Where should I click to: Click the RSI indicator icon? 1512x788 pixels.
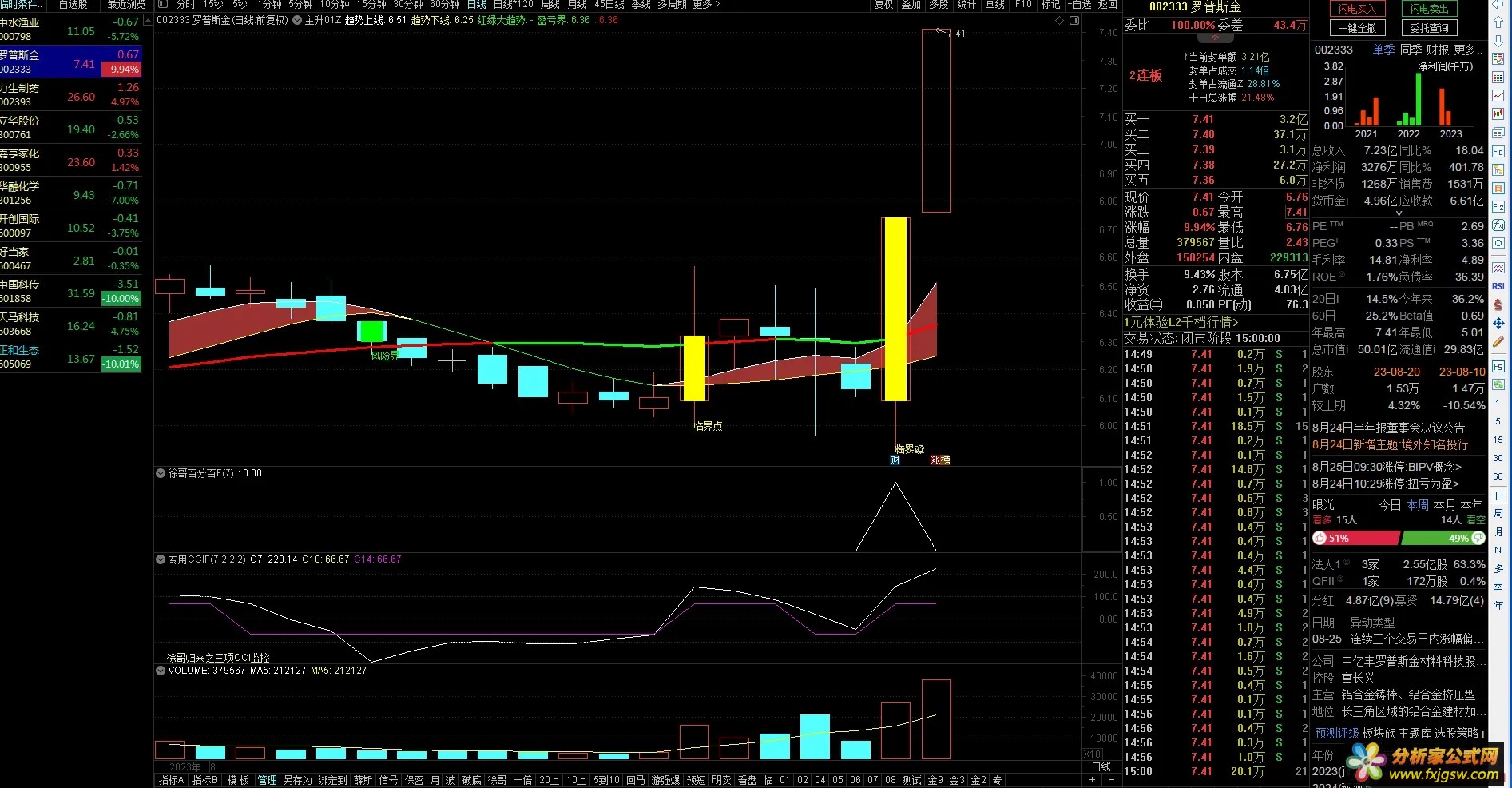coord(1498,286)
